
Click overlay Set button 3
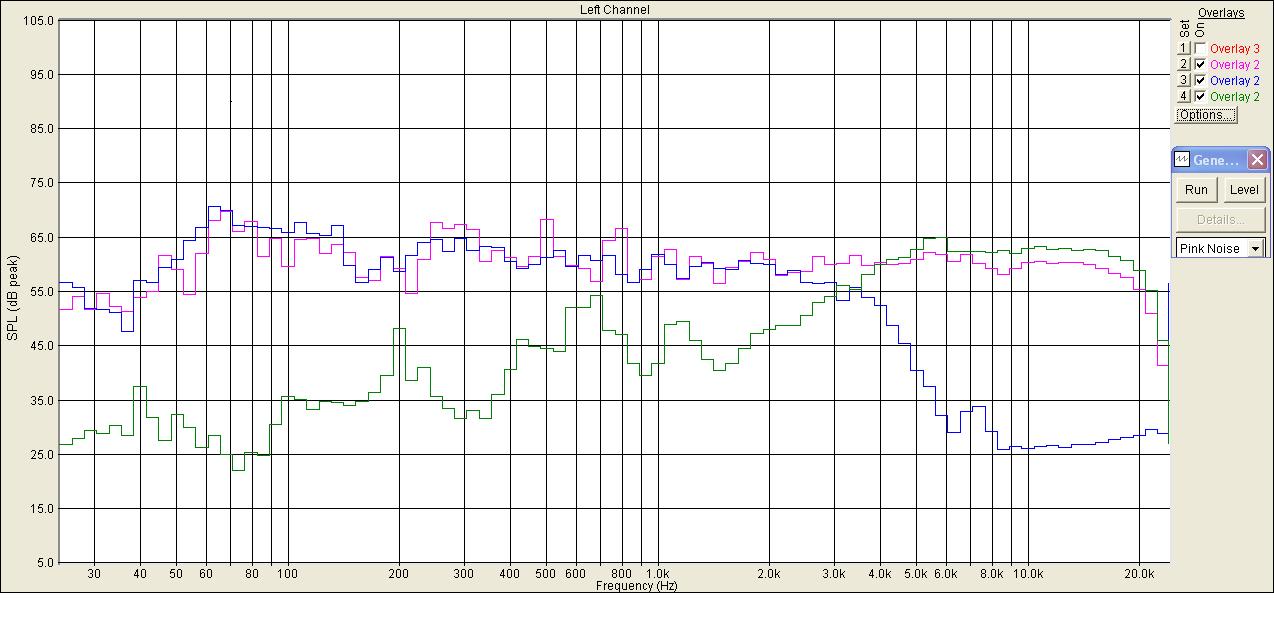pos(1183,80)
